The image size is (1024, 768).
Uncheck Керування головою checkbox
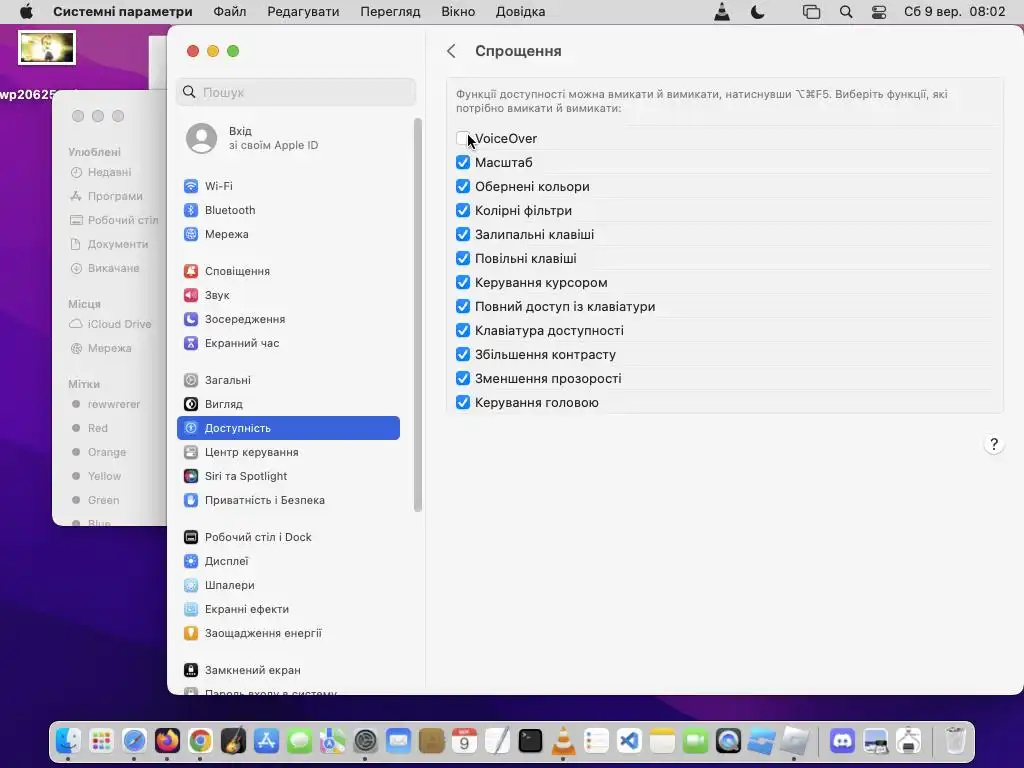[462, 402]
